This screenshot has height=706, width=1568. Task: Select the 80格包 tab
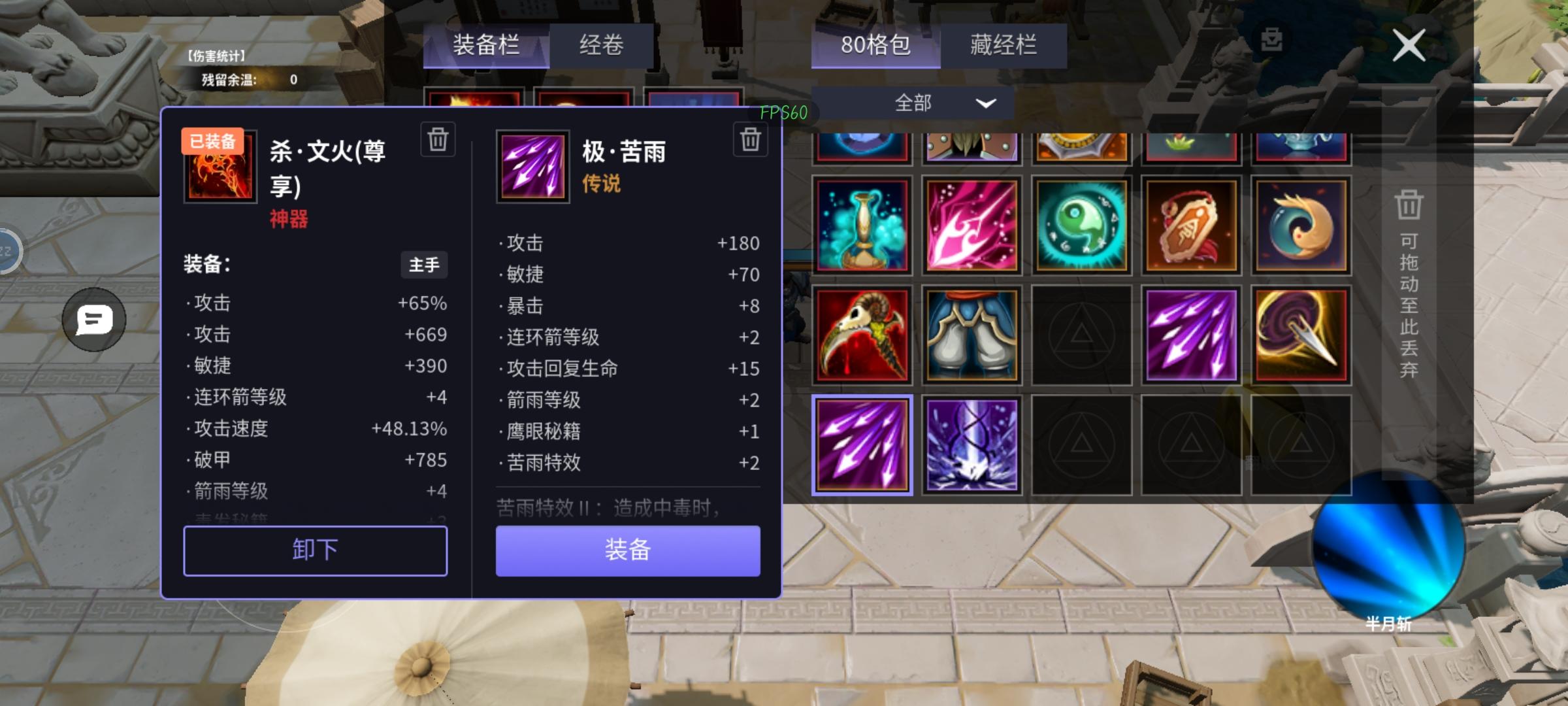(x=875, y=45)
